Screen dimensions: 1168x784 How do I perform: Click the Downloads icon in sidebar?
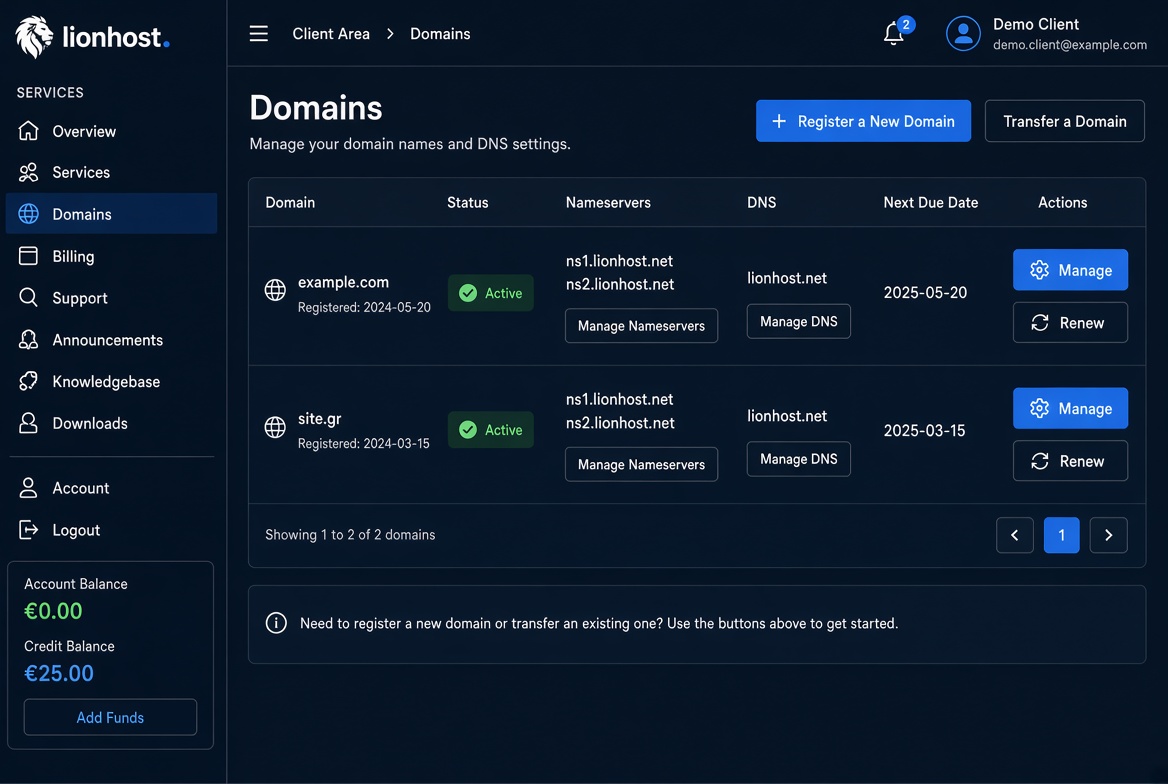click(28, 423)
